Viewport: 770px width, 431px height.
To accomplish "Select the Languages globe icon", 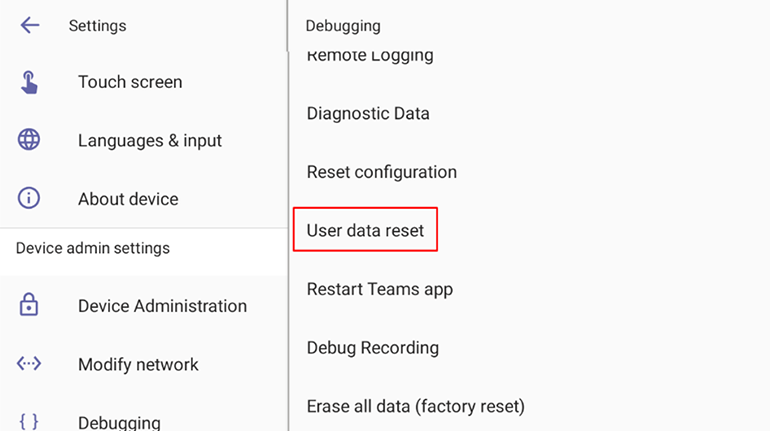I will click(29, 139).
